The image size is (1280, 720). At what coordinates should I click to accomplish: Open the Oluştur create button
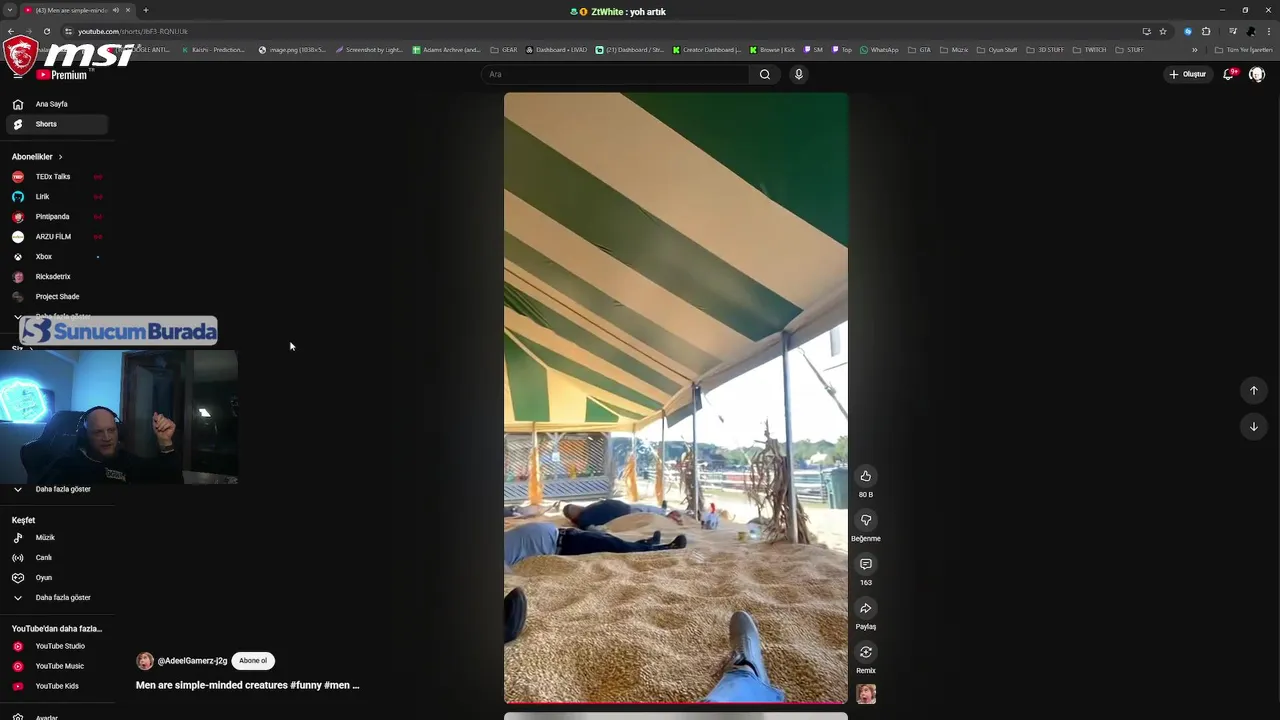point(1188,74)
